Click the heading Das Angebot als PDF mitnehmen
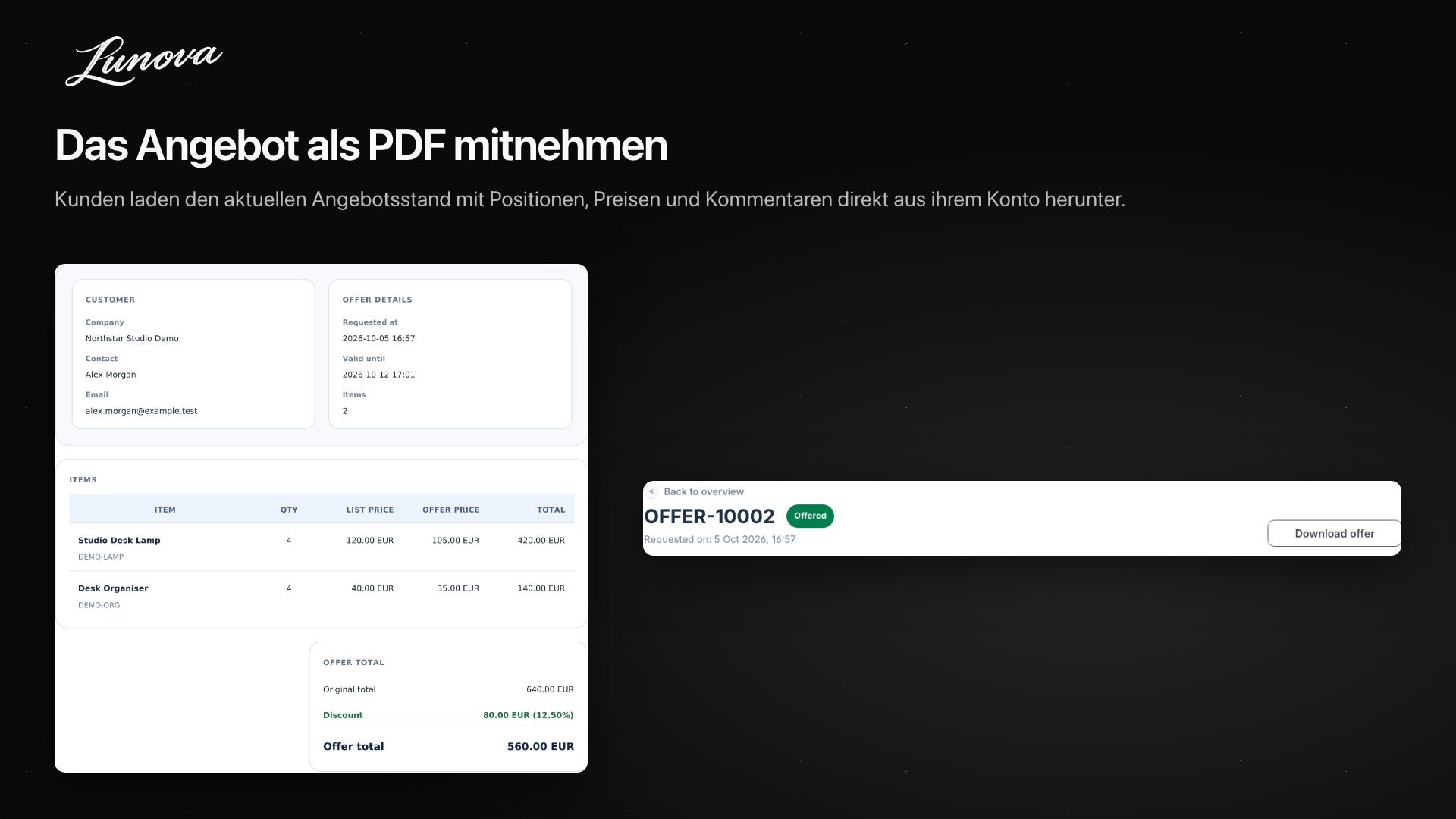The image size is (1456, 819). [361, 146]
